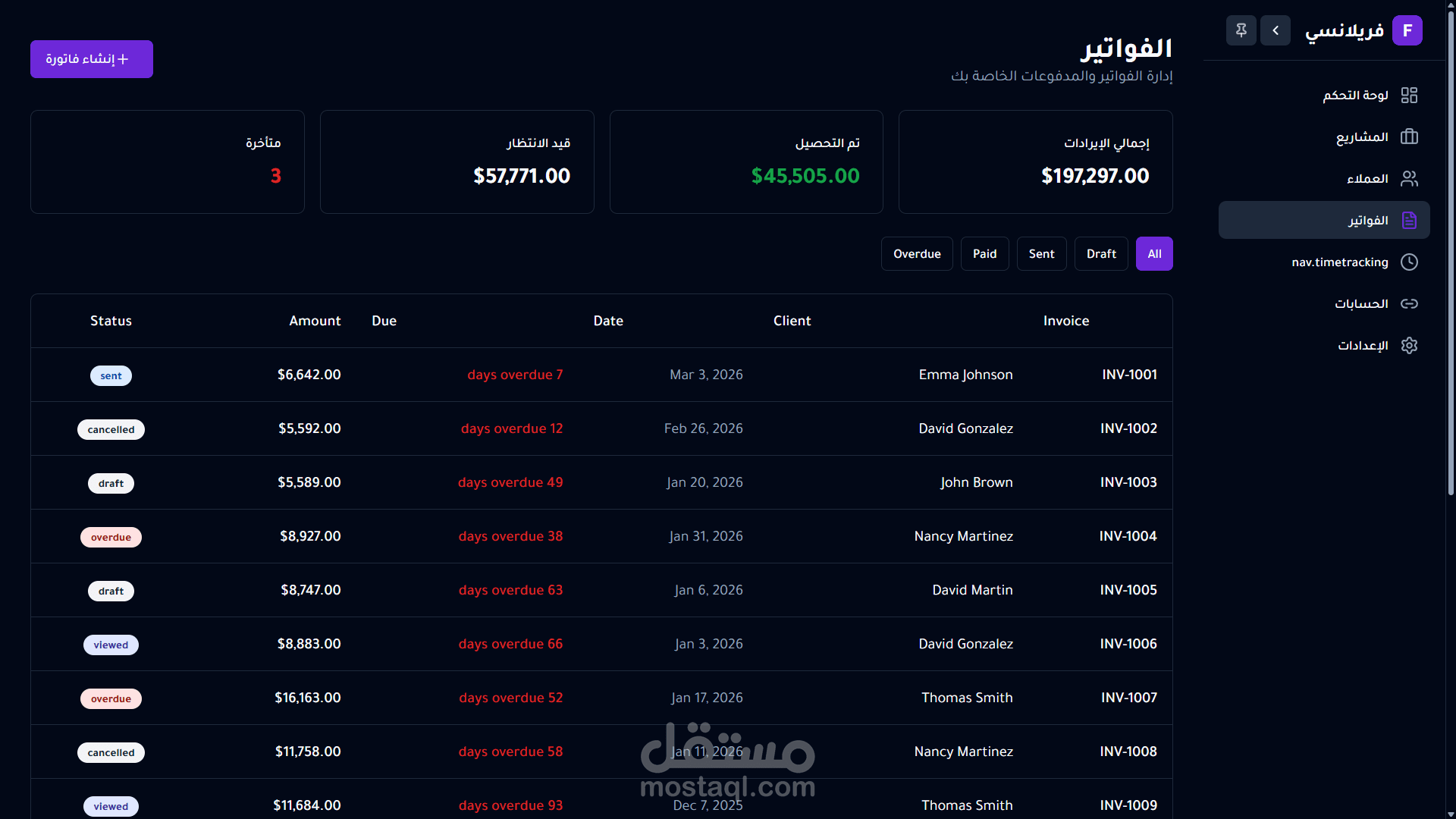Click the dashboard grid icon in sidebar
This screenshot has height=819, width=1456.
[1409, 96]
